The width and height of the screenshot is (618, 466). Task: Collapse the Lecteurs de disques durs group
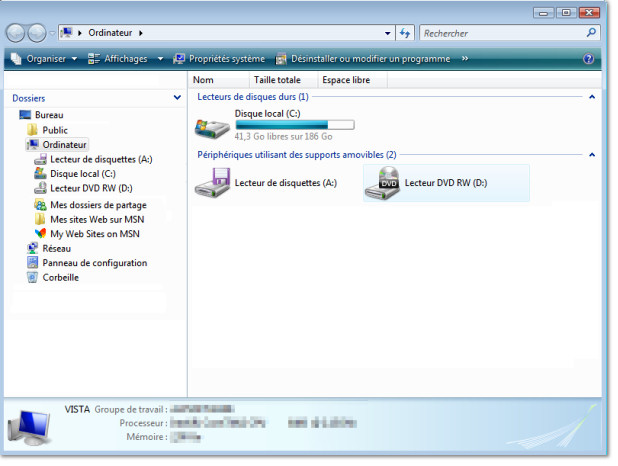(592, 97)
